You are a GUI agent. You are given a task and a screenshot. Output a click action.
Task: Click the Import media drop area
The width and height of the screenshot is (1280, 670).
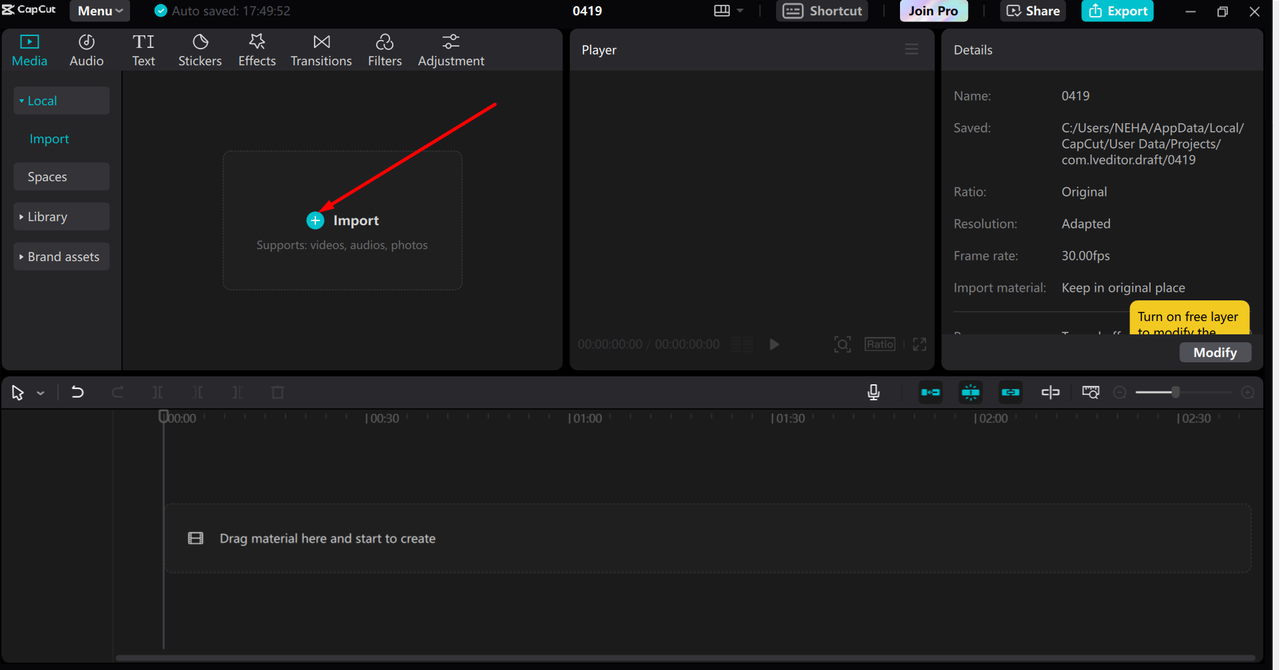[x=342, y=221]
